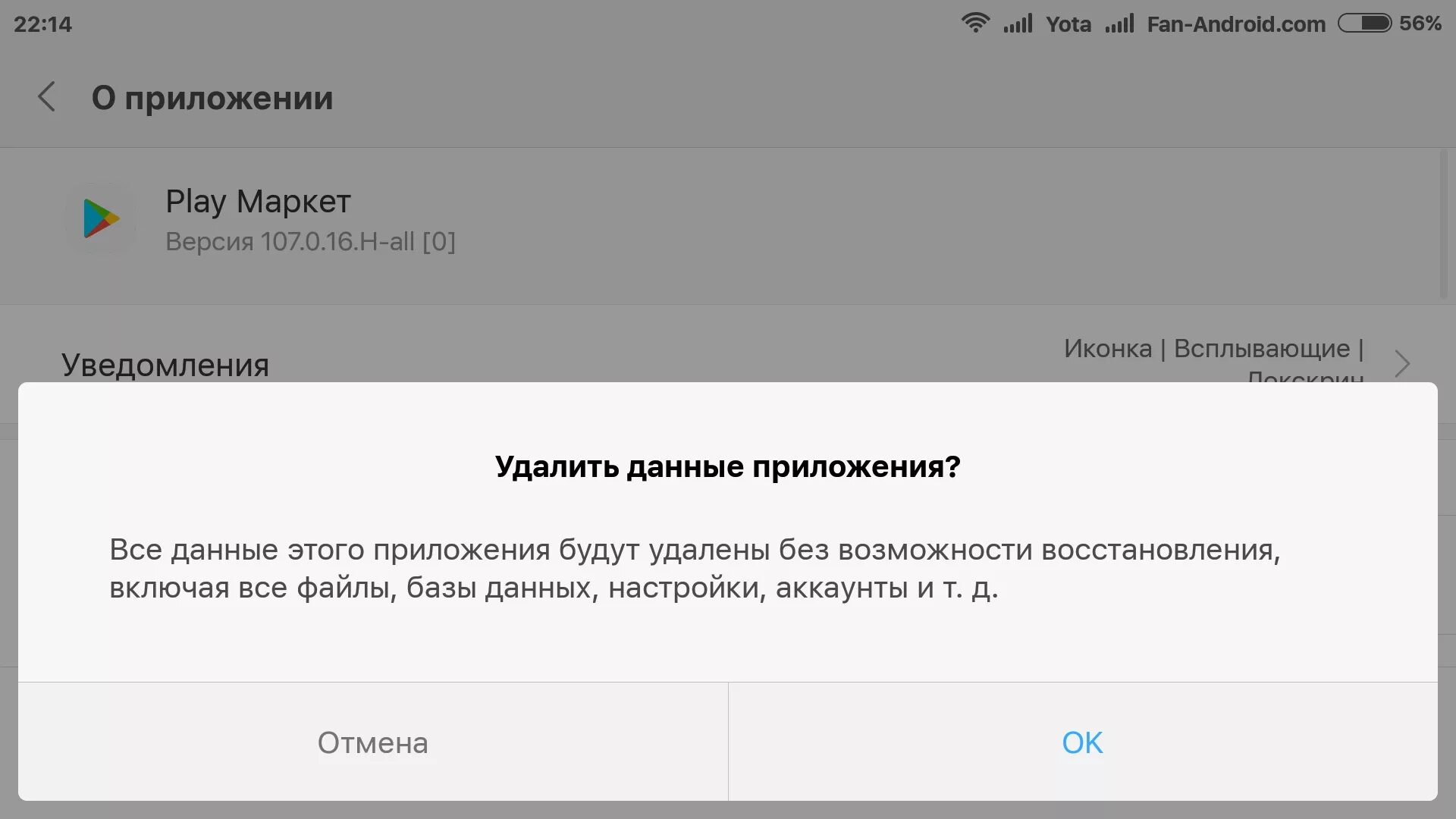The image size is (1456, 819).
Task: Tap the 56% battery percentage text
Action: pyautogui.click(x=1420, y=24)
